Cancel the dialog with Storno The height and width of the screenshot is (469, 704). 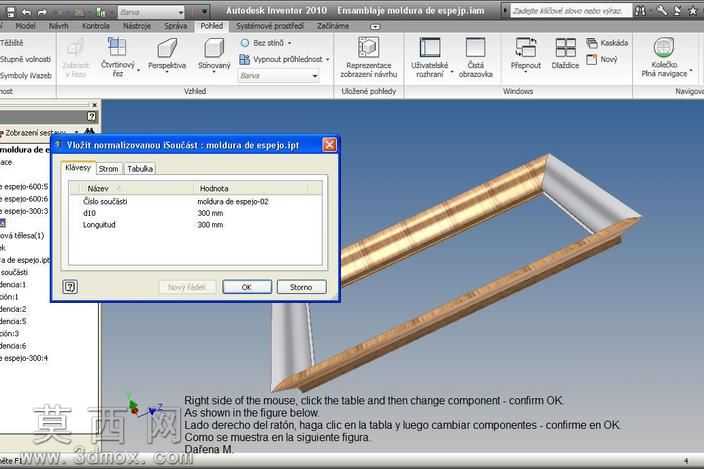pyautogui.click(x=301, y=287)
